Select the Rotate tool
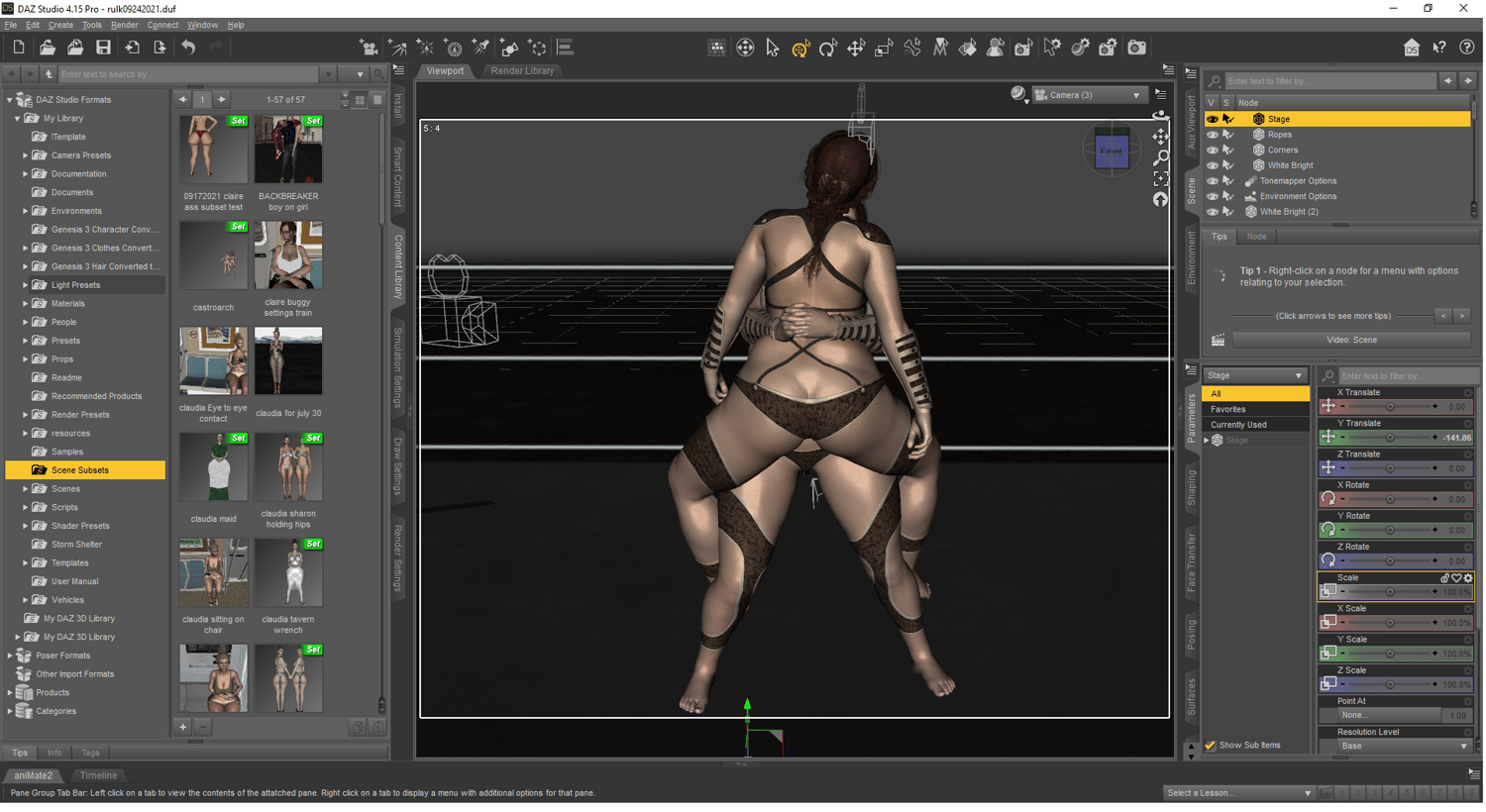This screenshot has height=812, width=1486. click(828, 48)
